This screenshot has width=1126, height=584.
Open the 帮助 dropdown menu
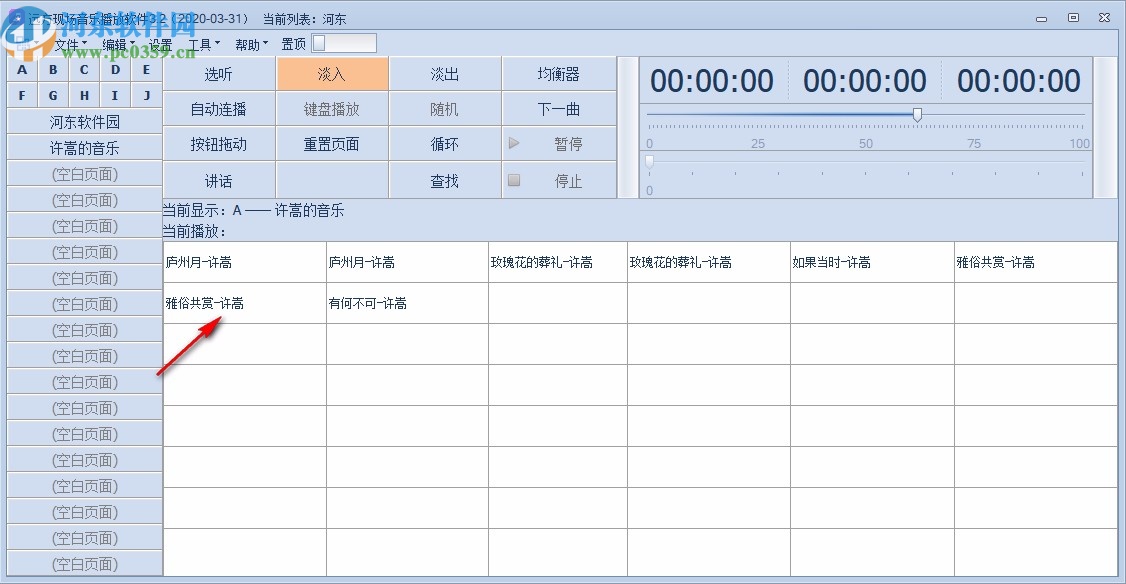(247, 43)
